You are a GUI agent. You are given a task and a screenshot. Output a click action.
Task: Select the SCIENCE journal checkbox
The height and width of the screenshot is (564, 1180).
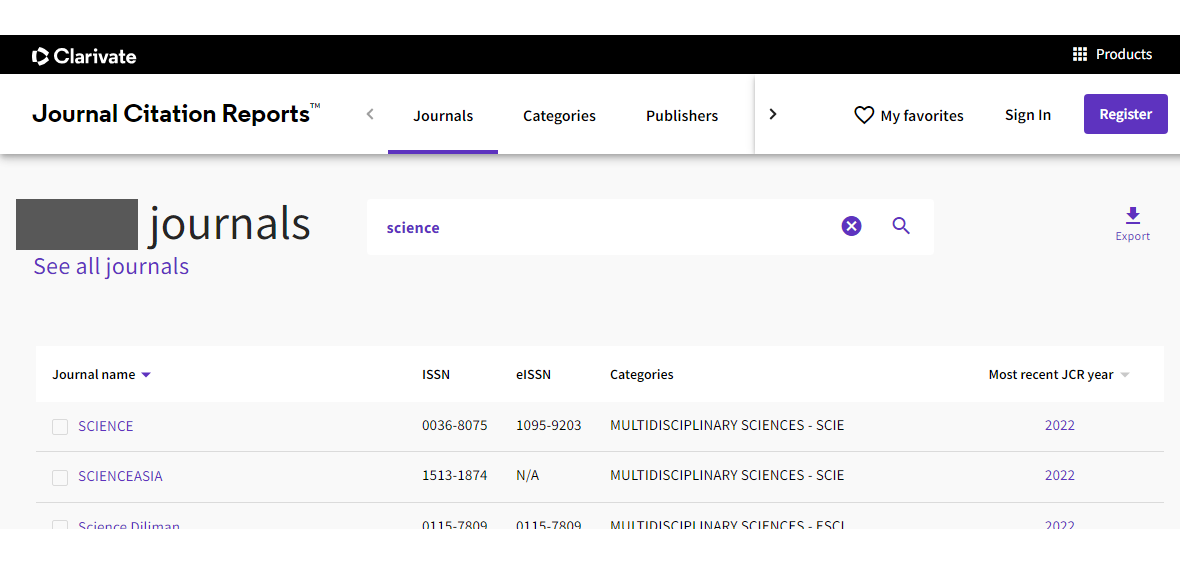(60, 427)
